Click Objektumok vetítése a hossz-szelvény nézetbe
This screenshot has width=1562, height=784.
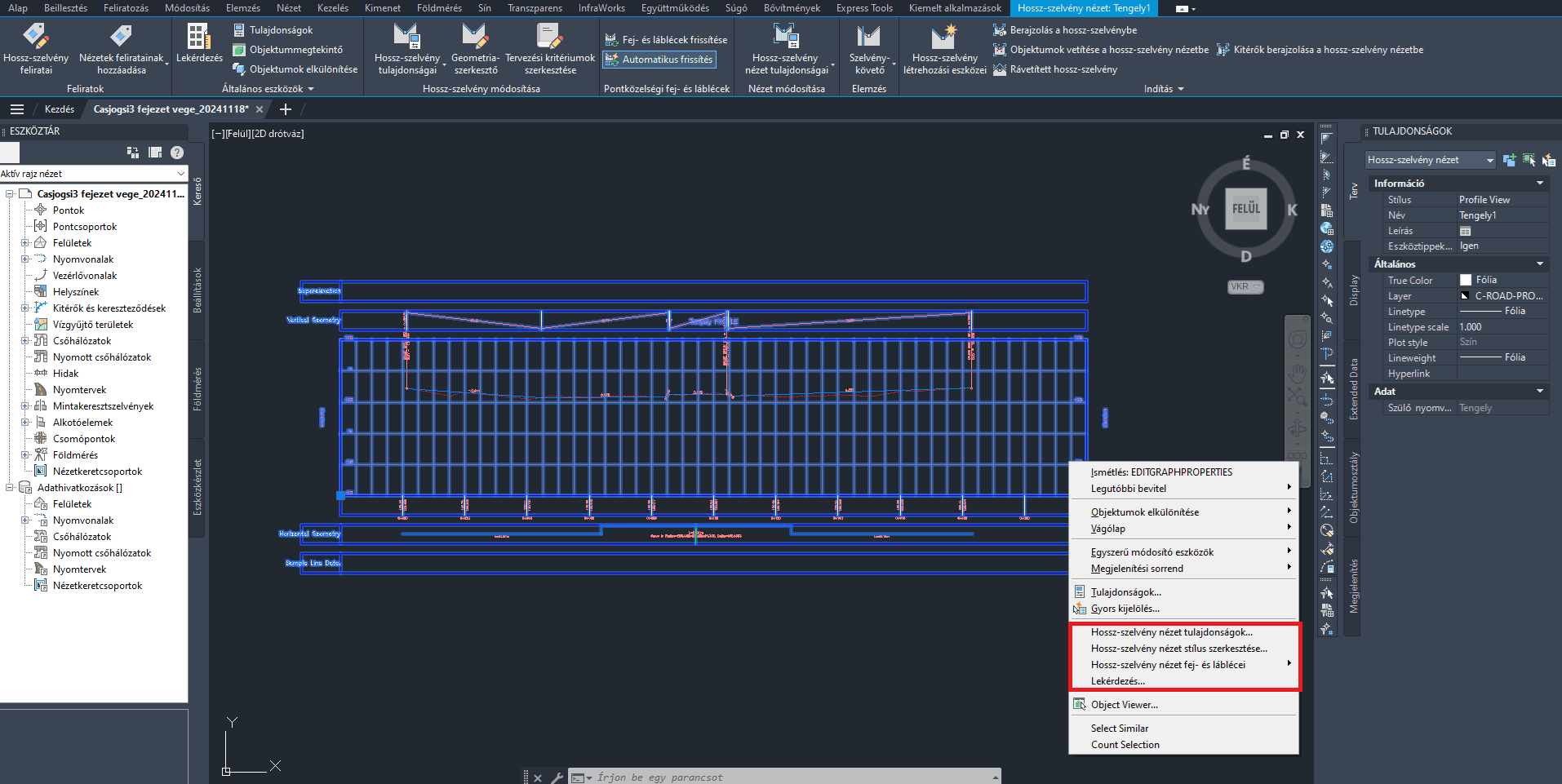click(1101, 50)
